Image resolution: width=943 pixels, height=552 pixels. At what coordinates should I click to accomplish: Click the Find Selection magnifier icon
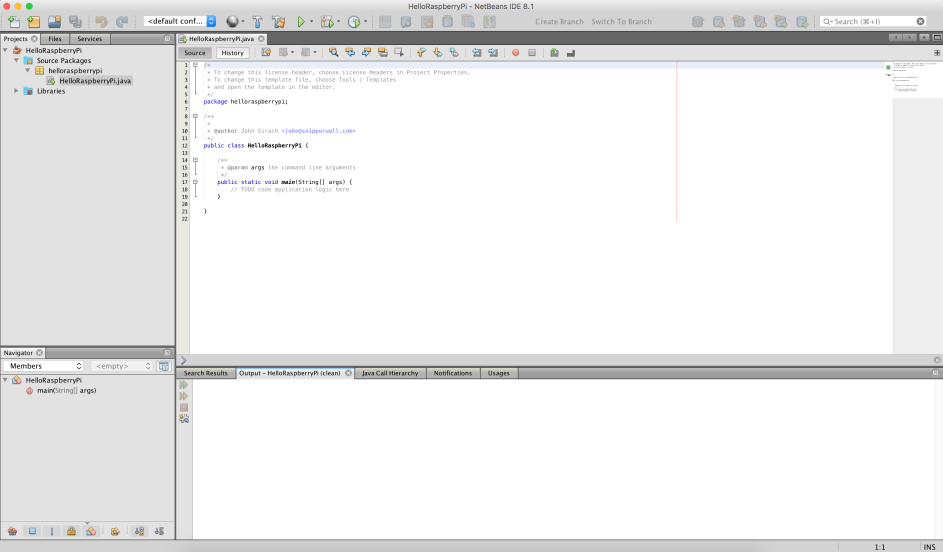pyautogui.click(x=333, y=53)
